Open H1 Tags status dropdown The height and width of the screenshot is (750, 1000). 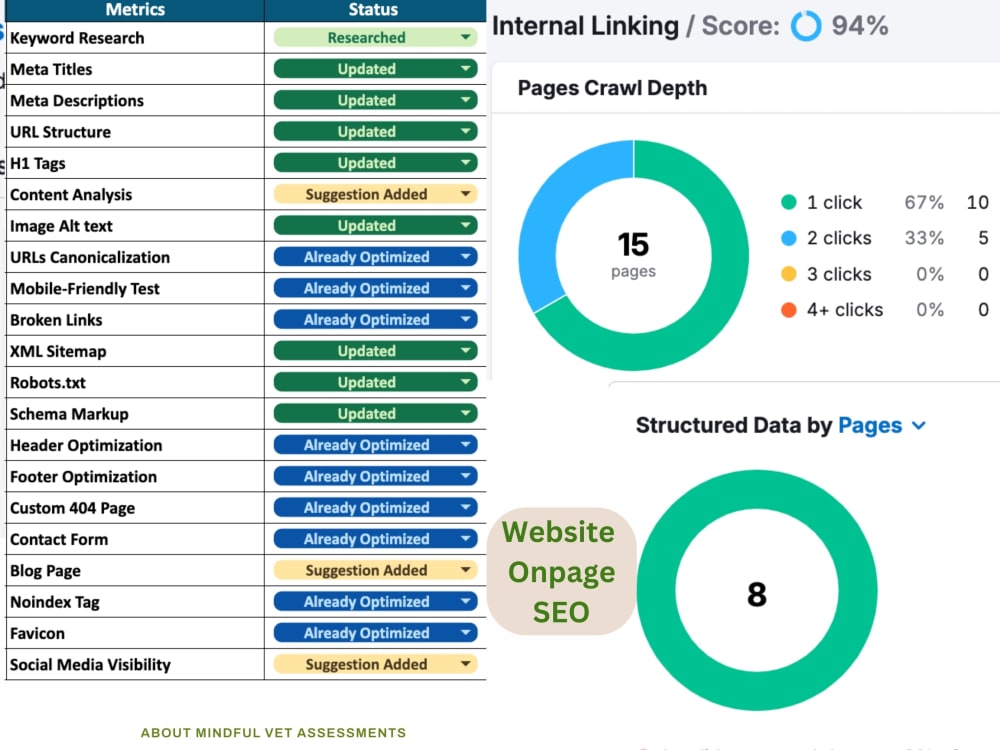tap(376, 163)
